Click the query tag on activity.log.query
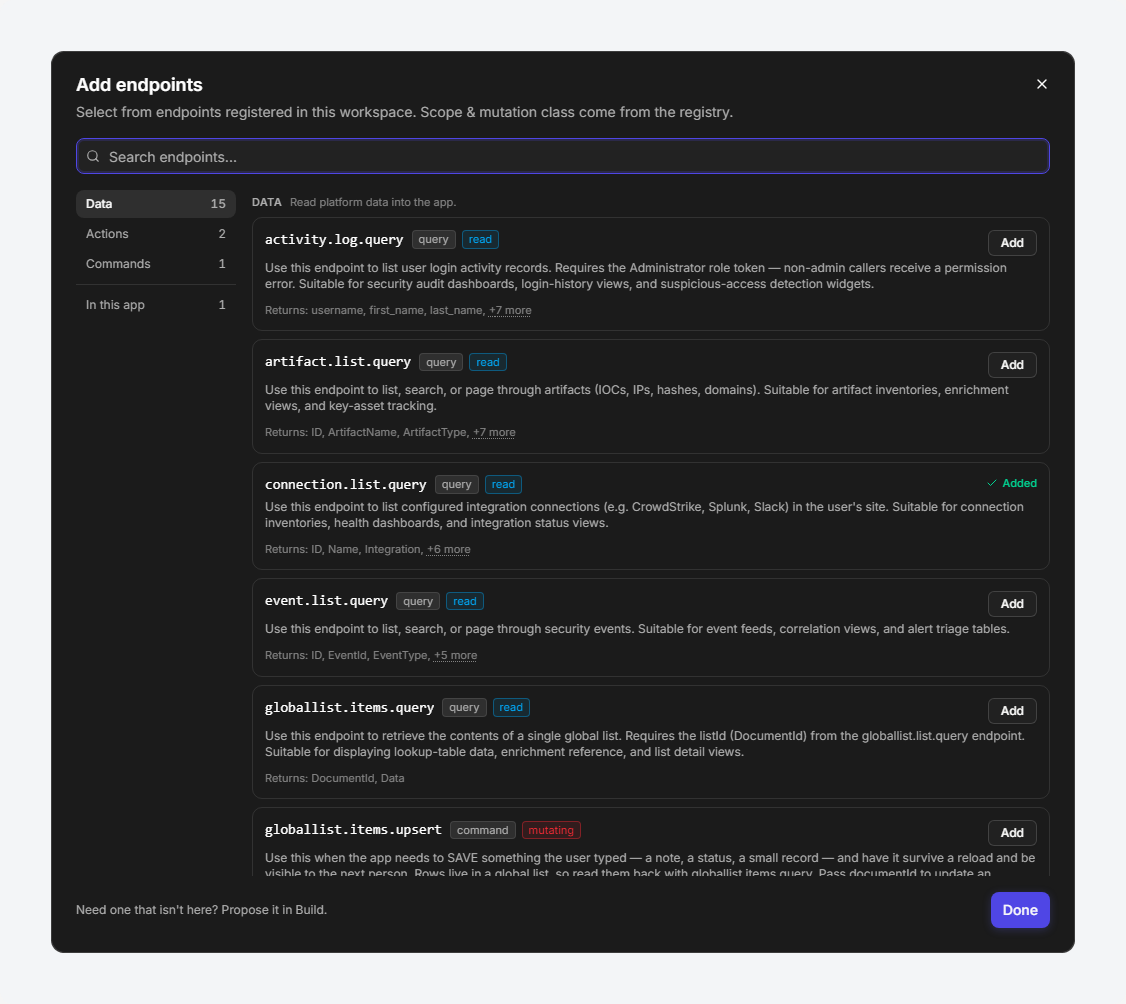Image resolution: width=1126 pixels, height=1004 pixels. 434,240
